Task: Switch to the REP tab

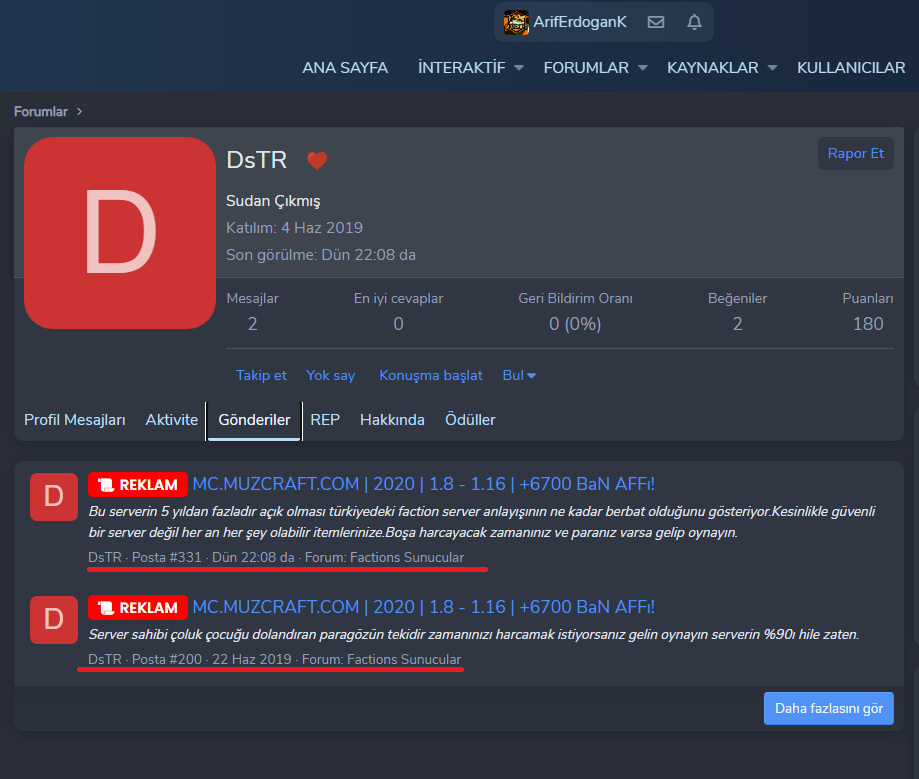Action: [x=325, y=420]
